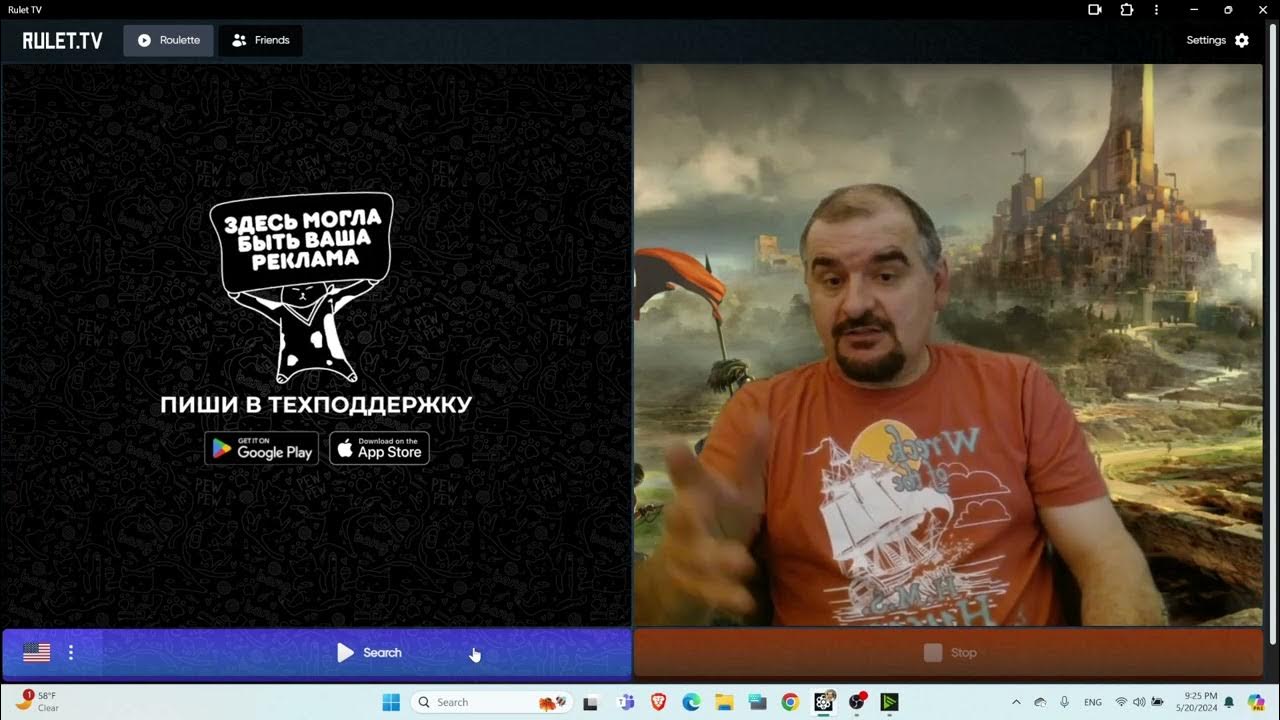Start the Search for a partner
1280x720 pixels.
coord(316,653)
